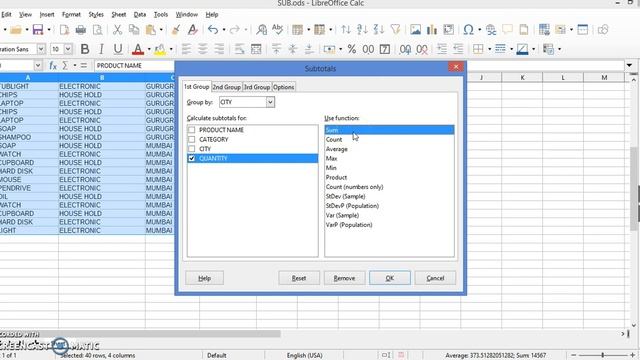Click the Clone formatting paintbrush icon
Viewport: 640px width, 360px height.
pyautogui.click(x=176, y=30)
